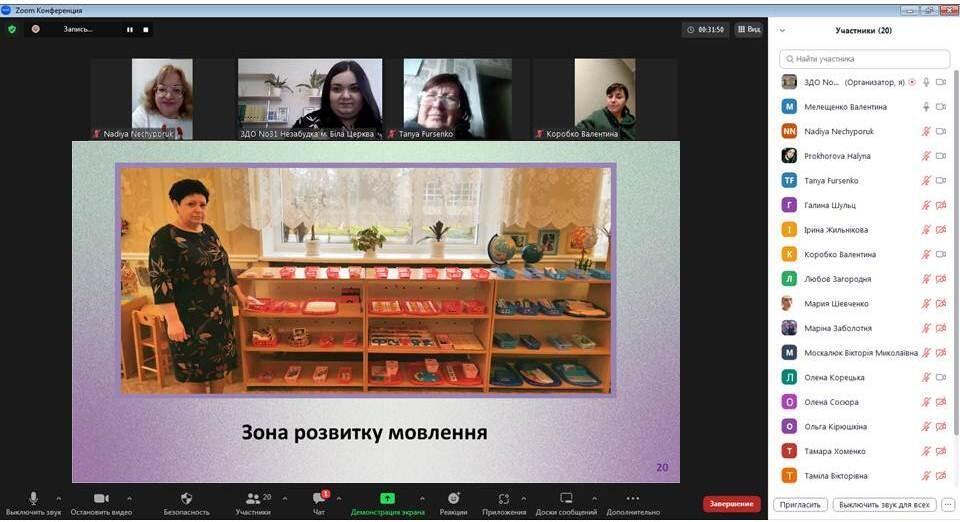960x522 pixels.
Task: Click the Zoom app icon in title bar
Action: [x=6, y=10]
